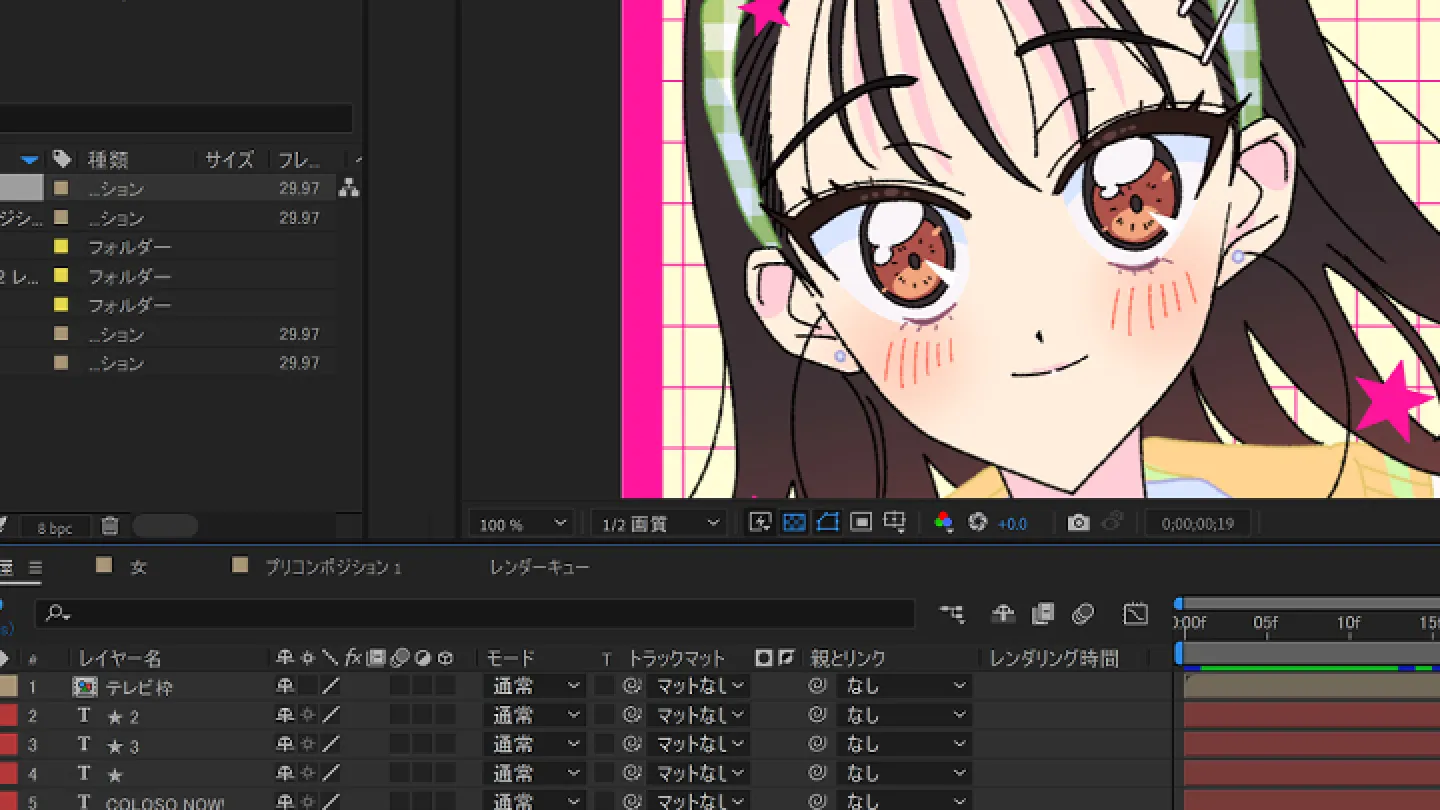1440x810 pixels.
Task: Toggle preserve transparency box on ★ 2 layer
Action: coord(604,716)
